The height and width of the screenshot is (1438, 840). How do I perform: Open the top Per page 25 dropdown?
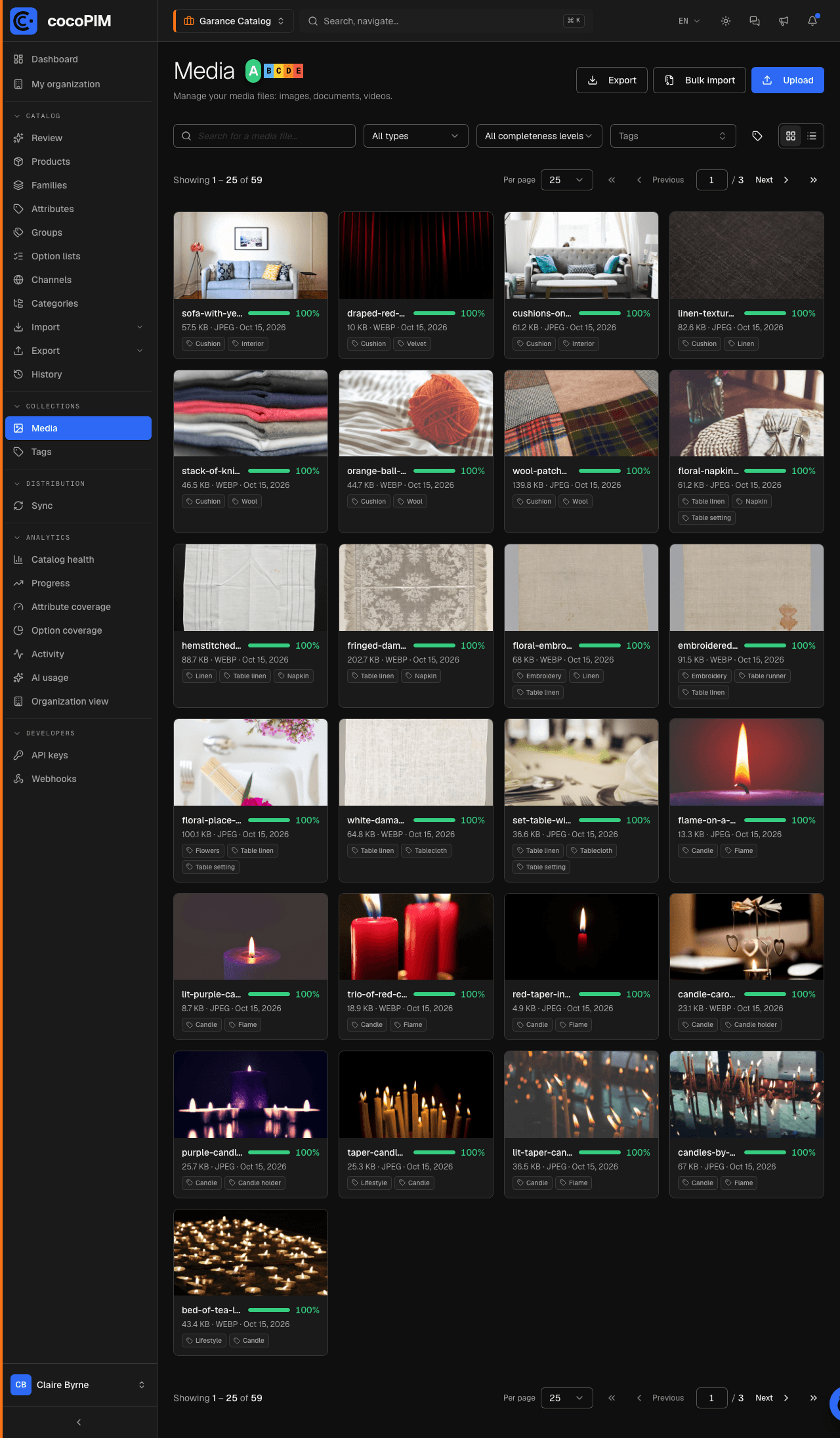point(567,180)
